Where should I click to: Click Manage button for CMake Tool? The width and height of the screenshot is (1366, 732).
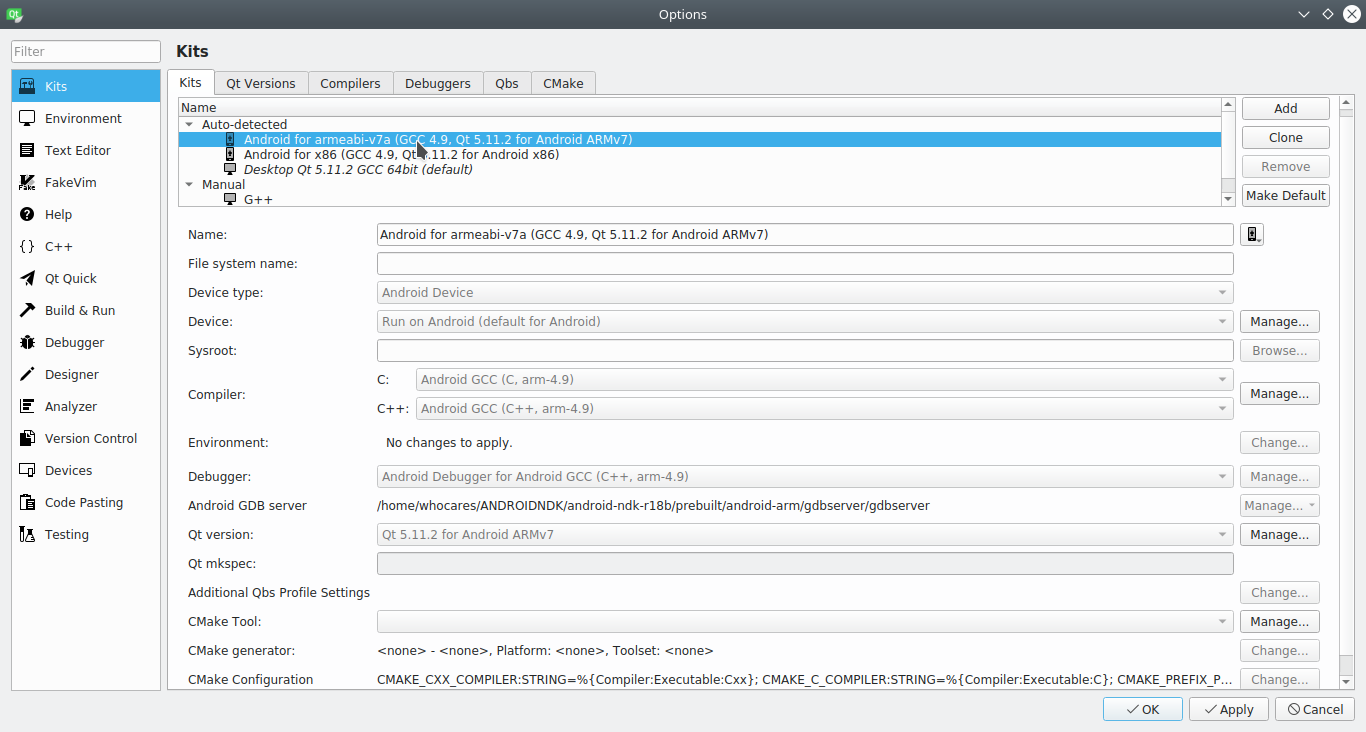(1280, 622)
